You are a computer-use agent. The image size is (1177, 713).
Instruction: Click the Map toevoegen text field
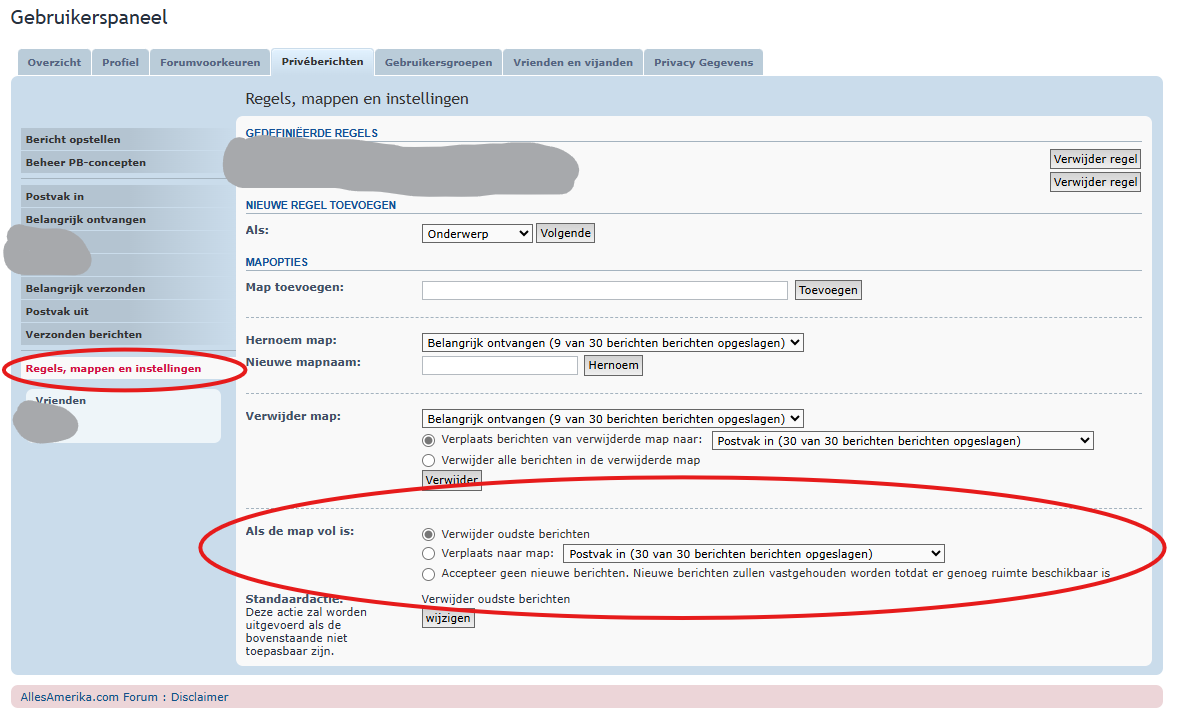604,290
